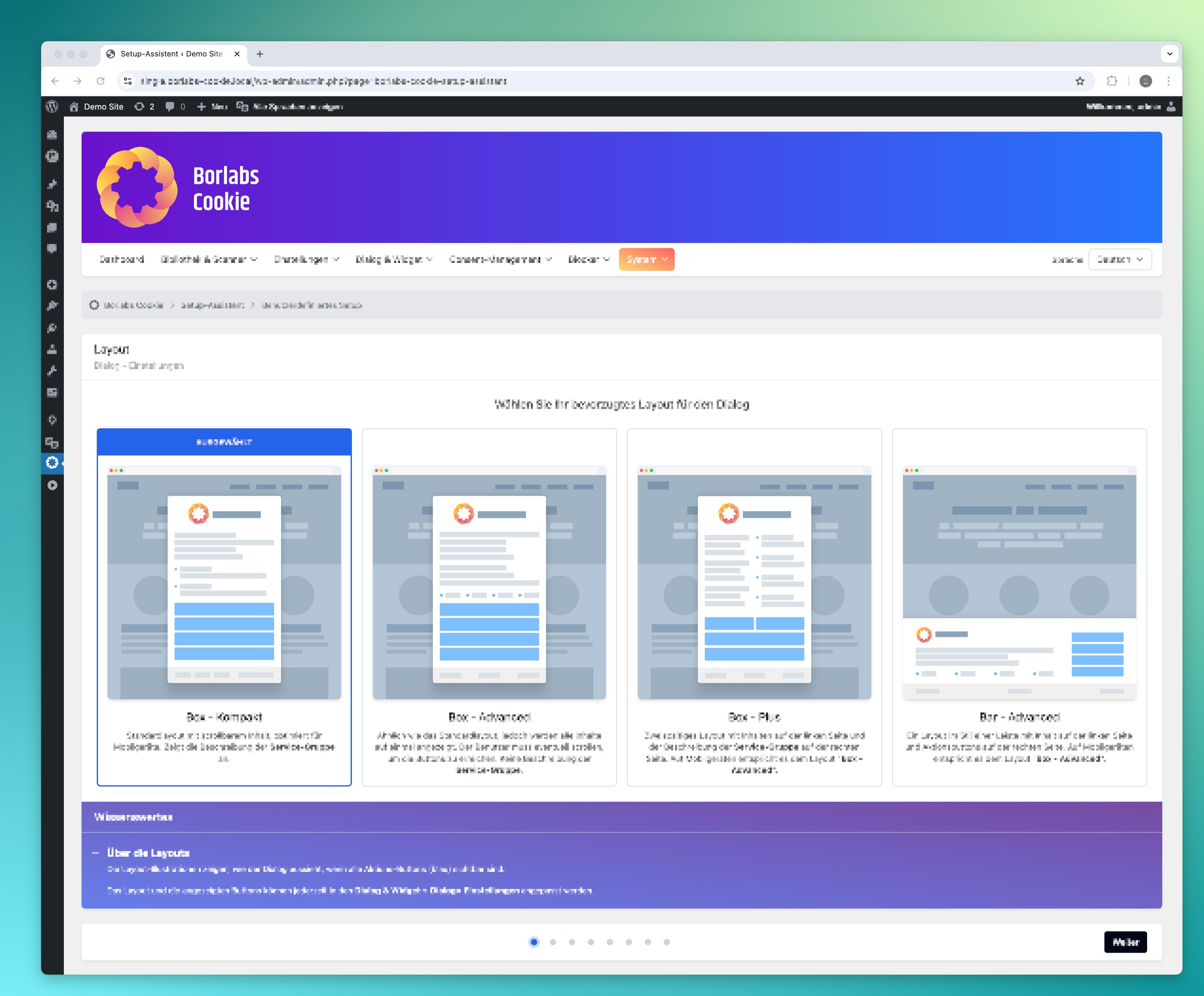Open the Setup-Assistent breadcrumb link
1204x996 pixels.
click(213, 305)
